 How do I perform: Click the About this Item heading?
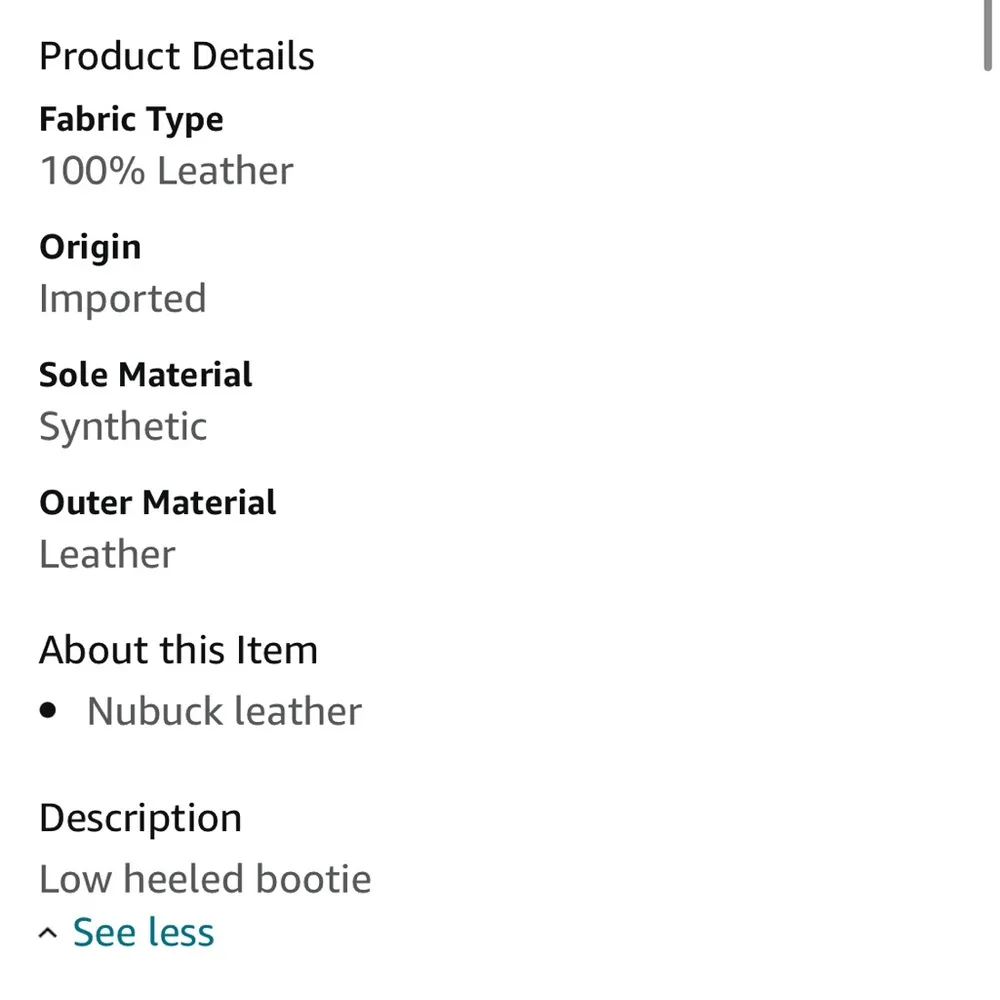coord(178,650)
